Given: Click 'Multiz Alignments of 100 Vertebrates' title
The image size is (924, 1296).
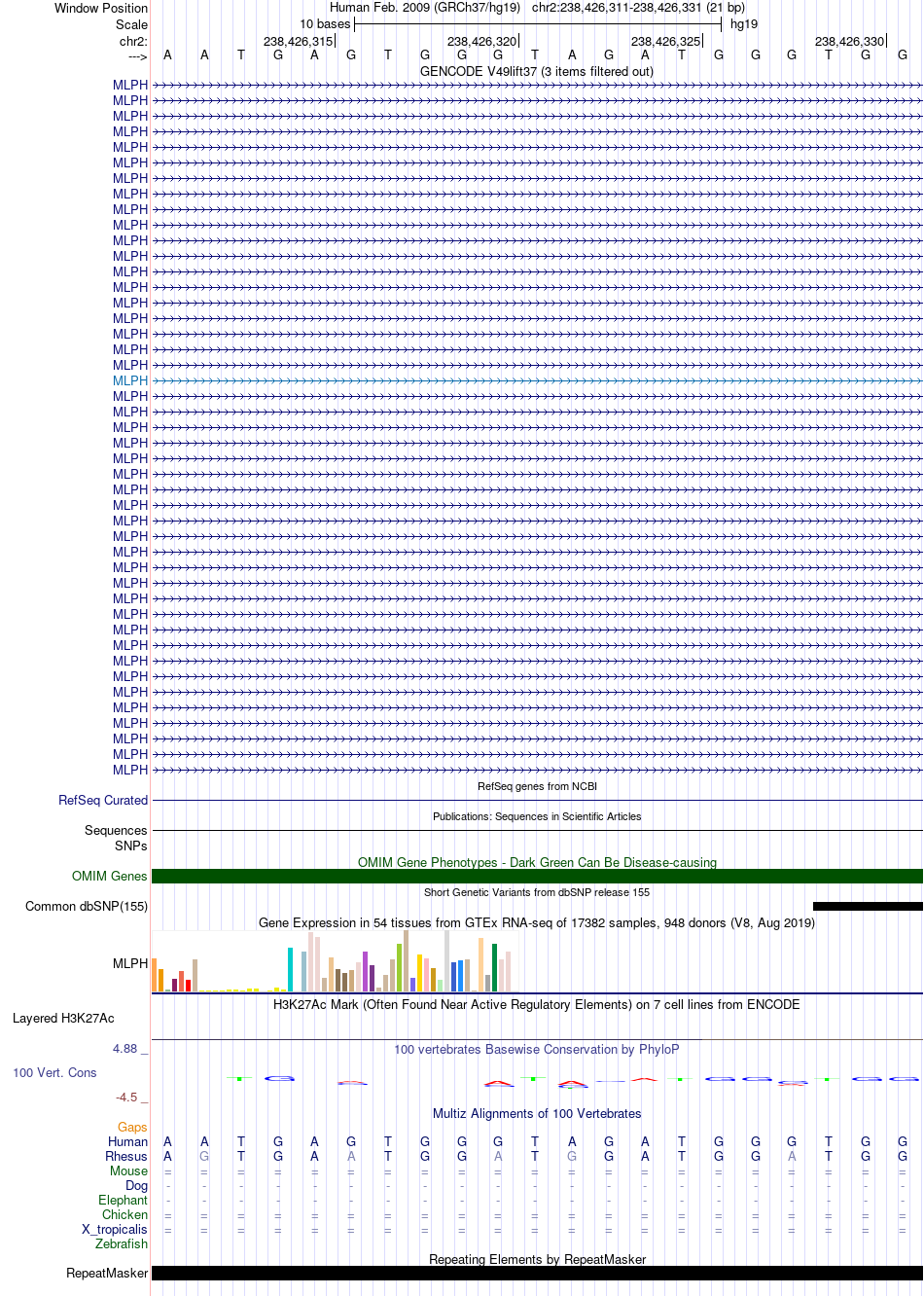Looking at the screenshot, I should [537, 1113].
